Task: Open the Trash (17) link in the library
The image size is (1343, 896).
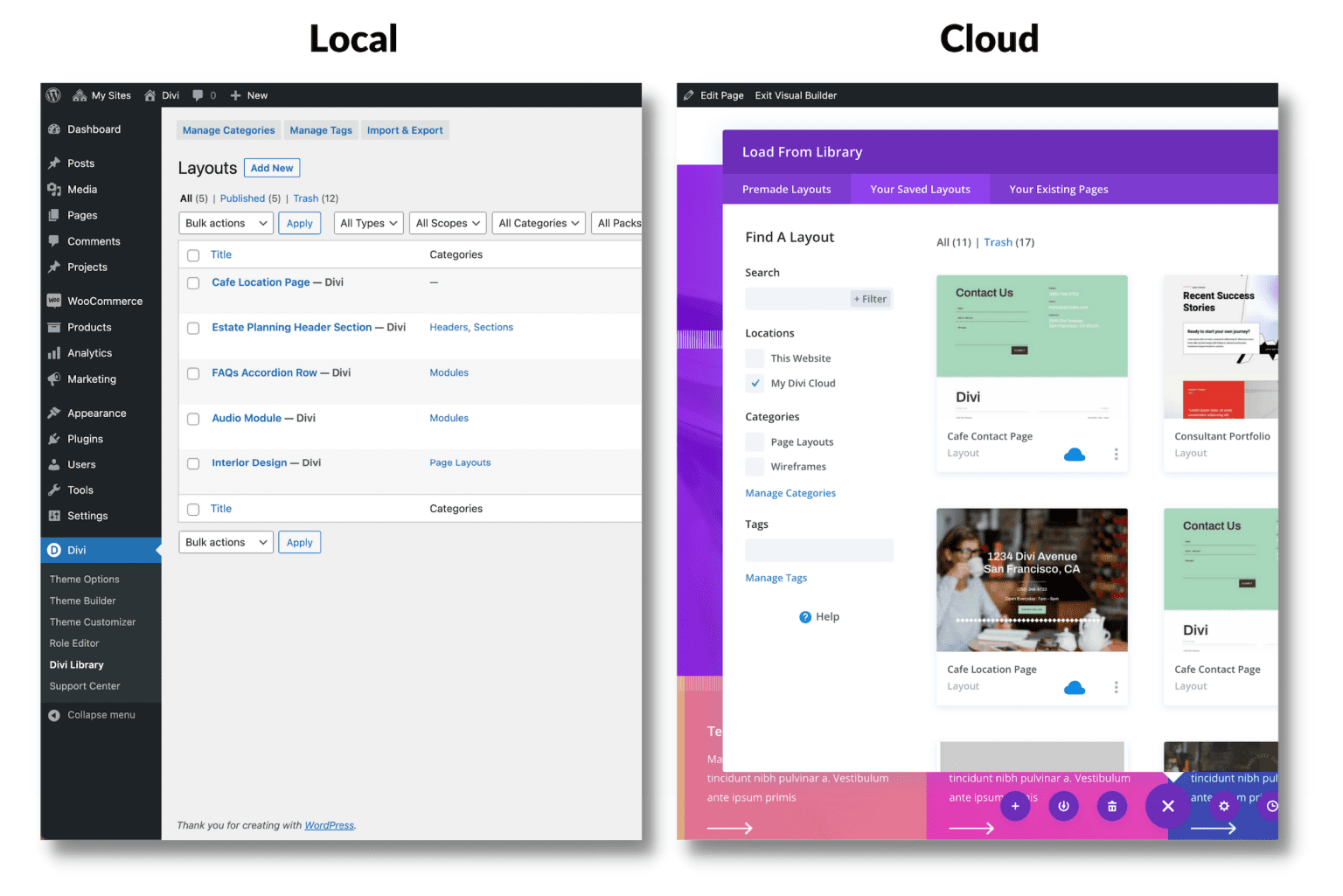Action: (x=998, y=242)
